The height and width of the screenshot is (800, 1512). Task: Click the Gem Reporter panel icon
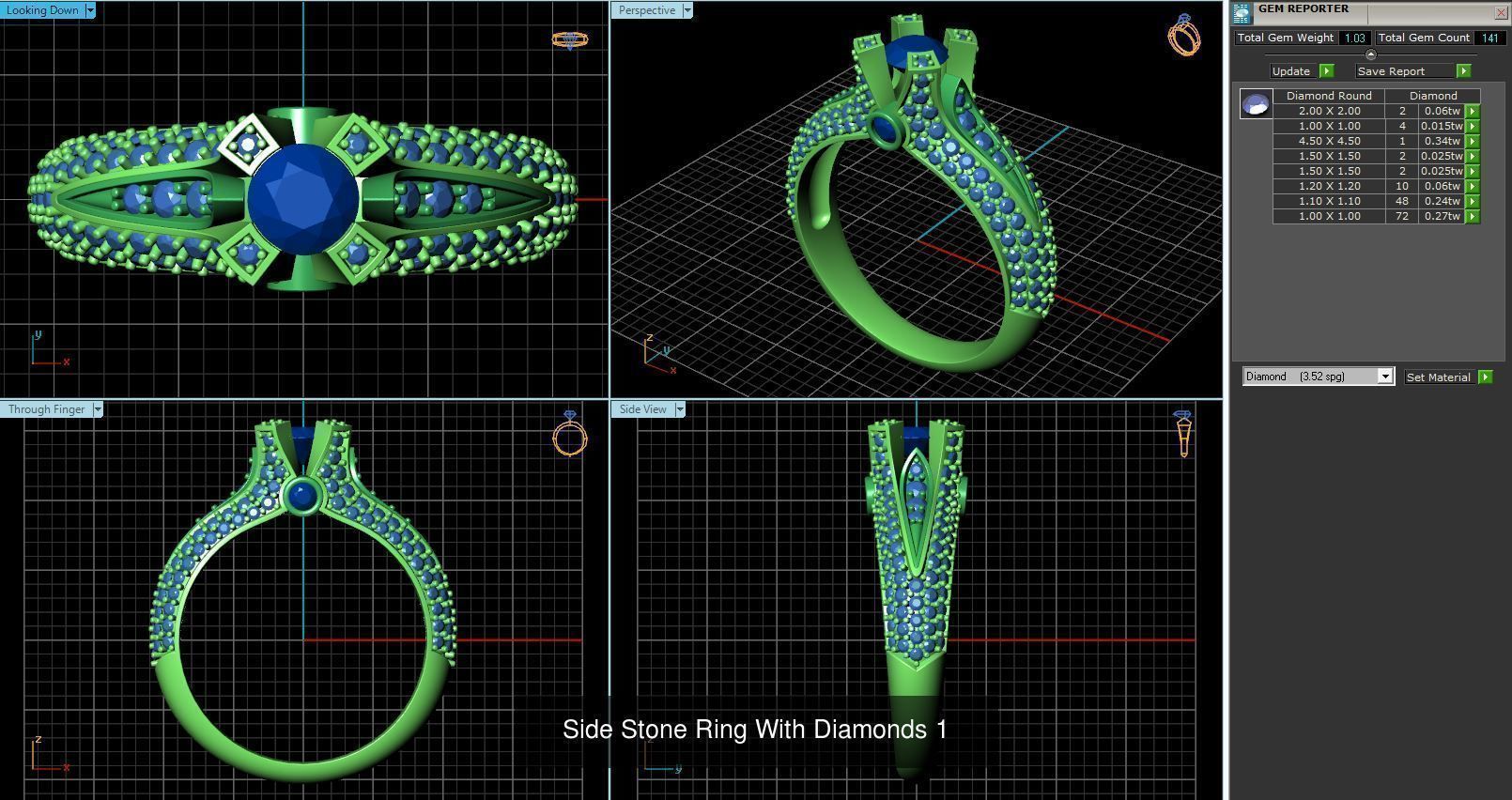1242,12
